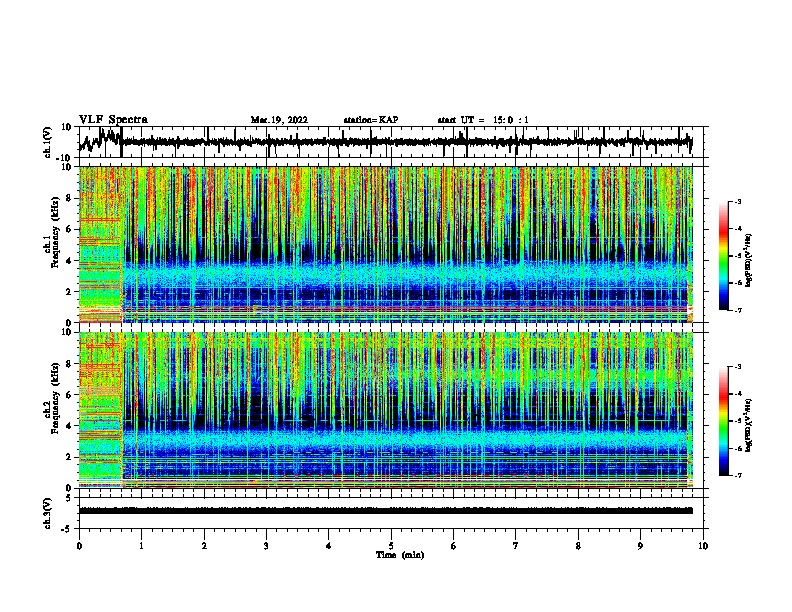Click the 'VLF Spectra' title text
The width and height of the screenshot is (792, 612).
coord(113,120)
